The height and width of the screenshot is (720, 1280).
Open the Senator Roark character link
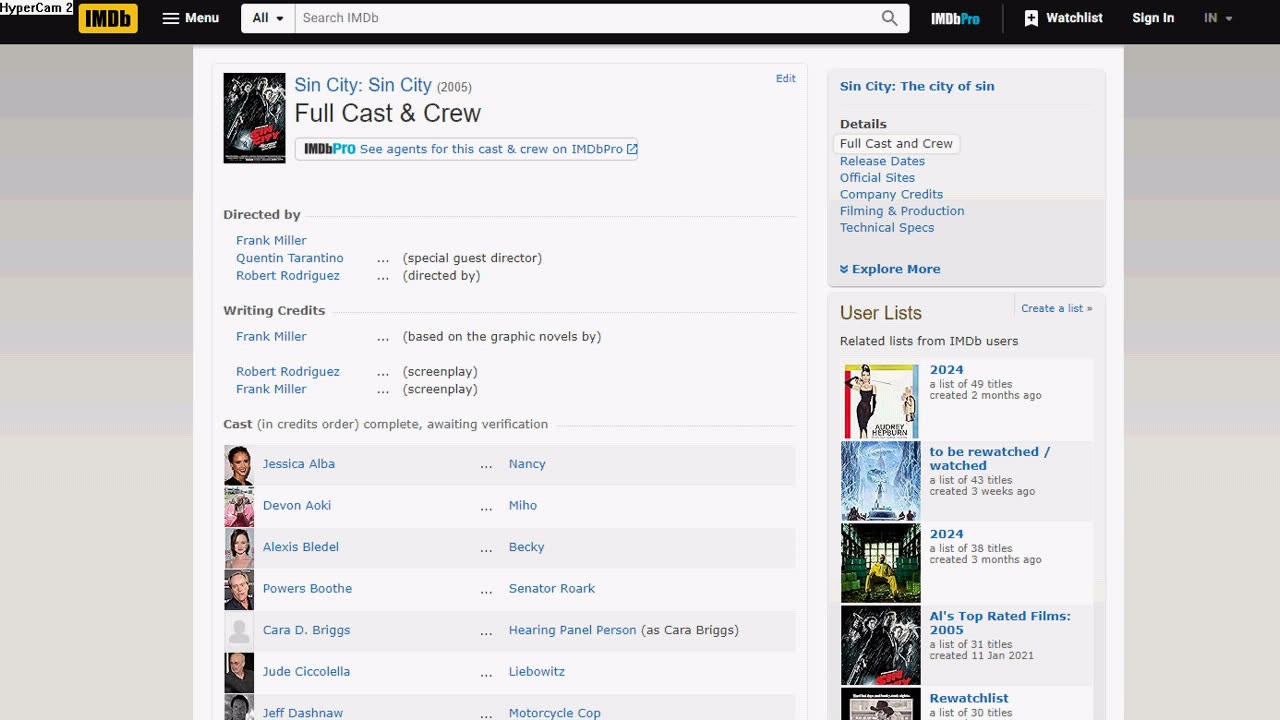(x=552, y=588)
